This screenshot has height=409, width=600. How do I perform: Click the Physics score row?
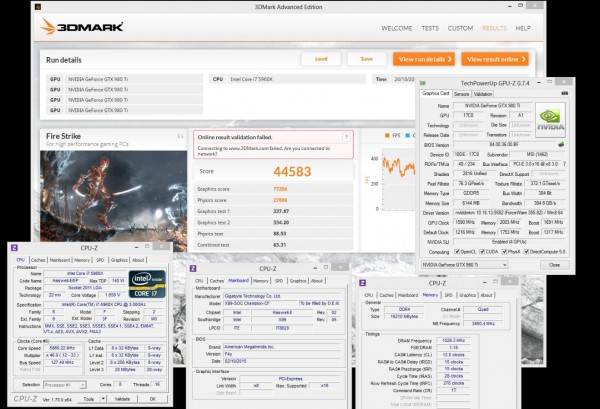tap(274, 200)
